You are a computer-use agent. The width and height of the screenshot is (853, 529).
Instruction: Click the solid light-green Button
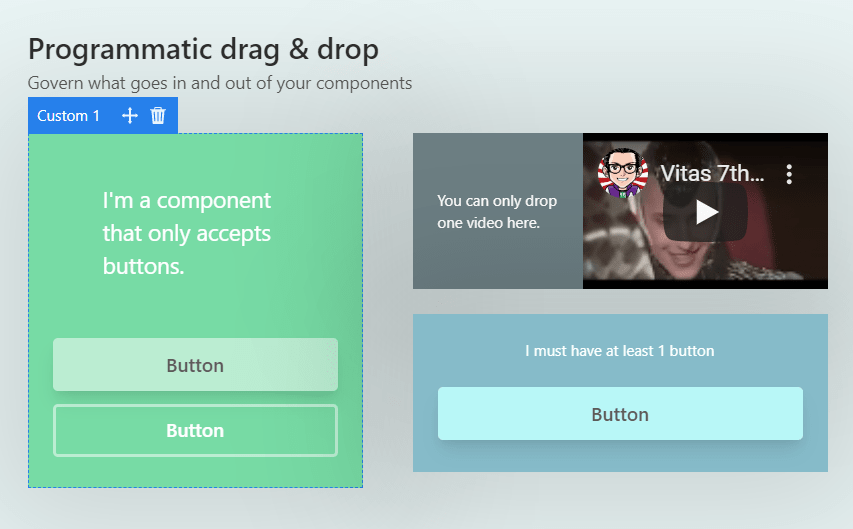pos(195,365)
